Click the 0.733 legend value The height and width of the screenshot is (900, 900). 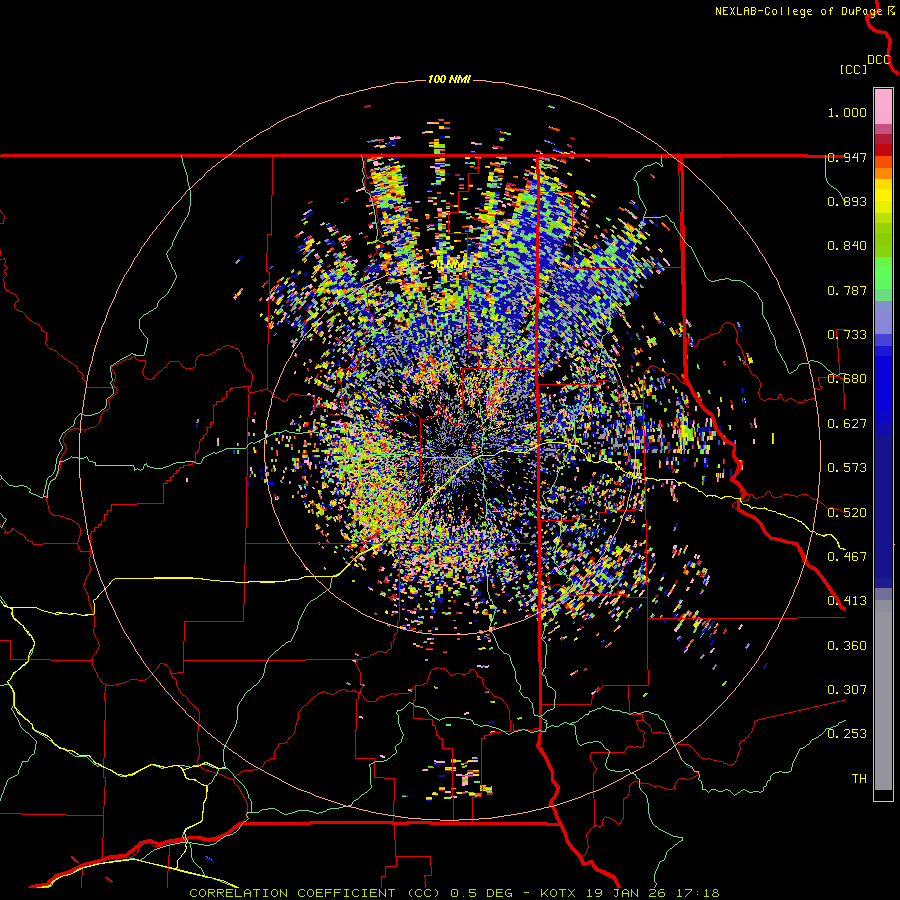[x=847, y=335]
